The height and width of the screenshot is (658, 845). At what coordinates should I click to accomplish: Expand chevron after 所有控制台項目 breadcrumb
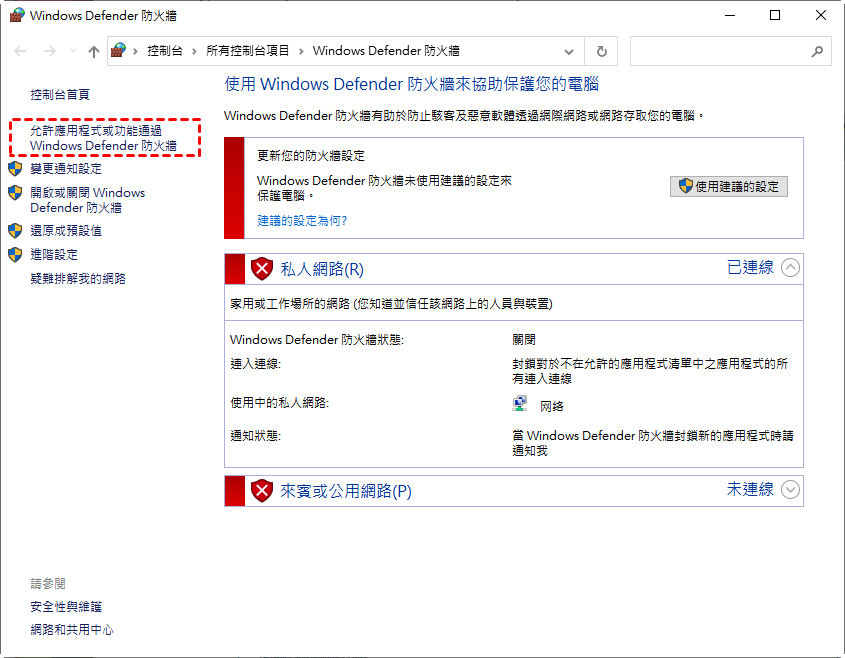pyautogui.click(x=301, y=51)
